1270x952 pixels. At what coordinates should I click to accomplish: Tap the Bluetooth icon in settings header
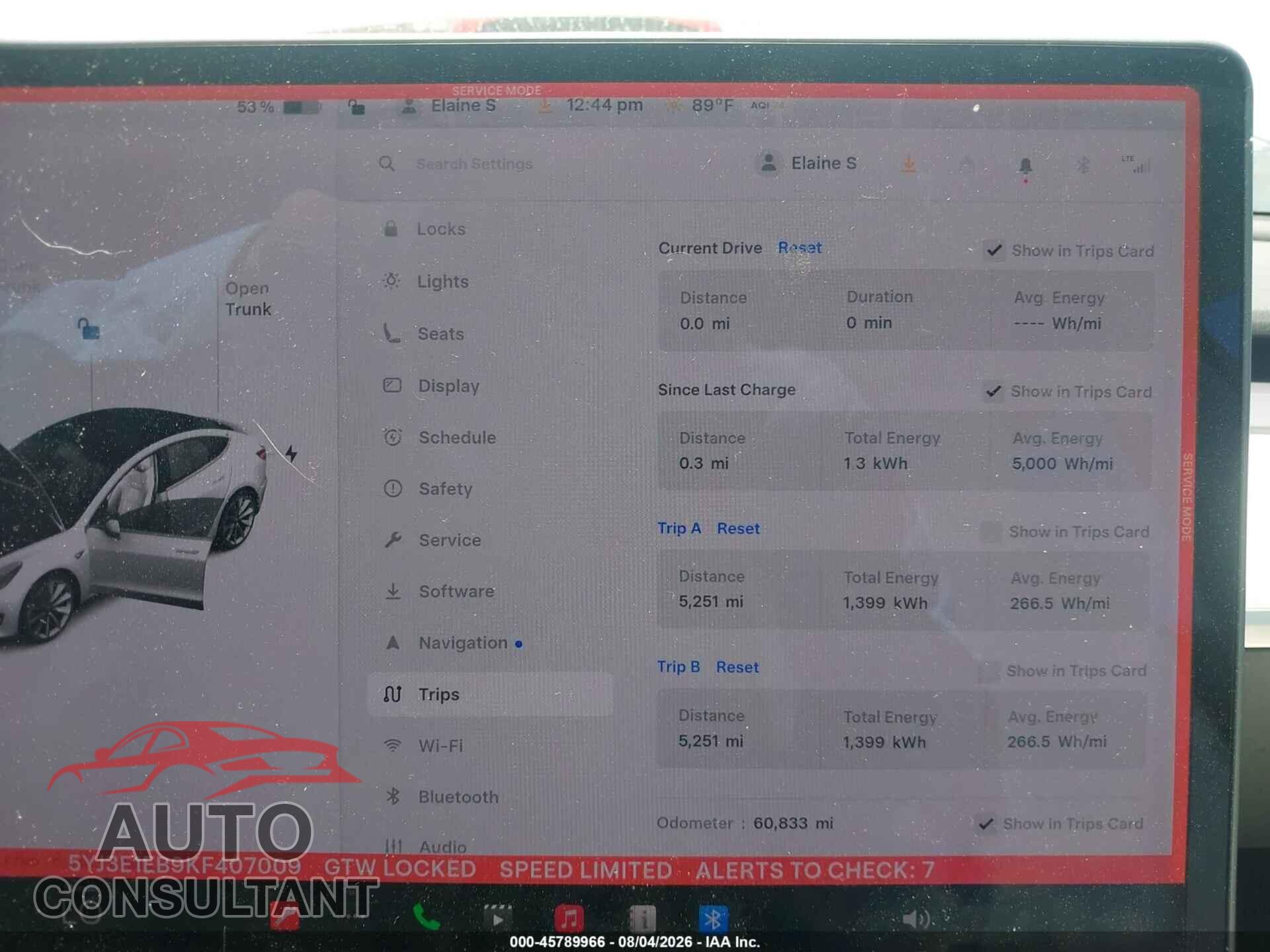click(x=1083, y=165)
